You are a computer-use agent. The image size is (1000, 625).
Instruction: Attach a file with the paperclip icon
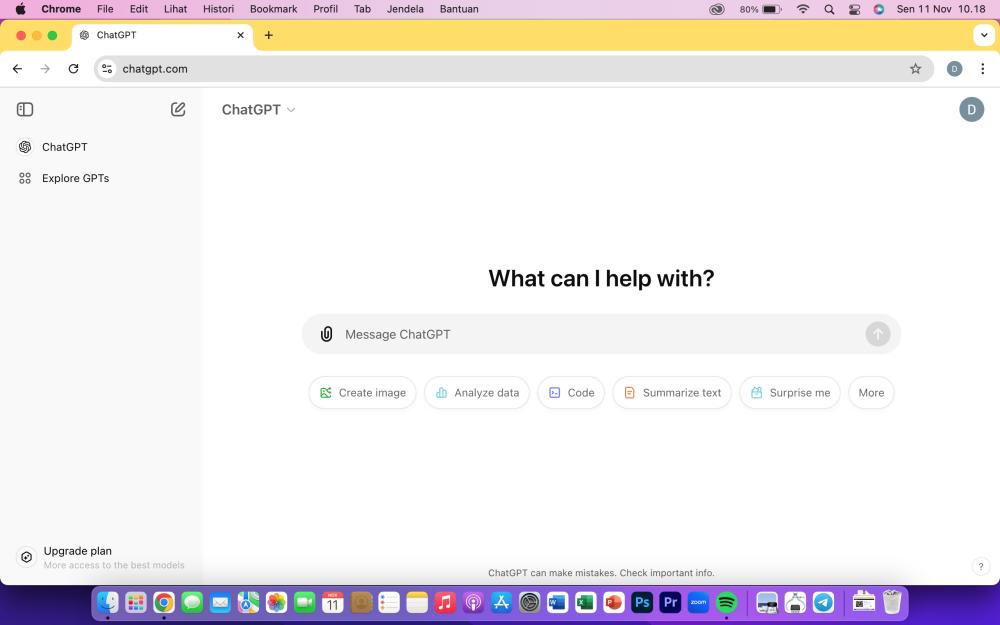327,334
